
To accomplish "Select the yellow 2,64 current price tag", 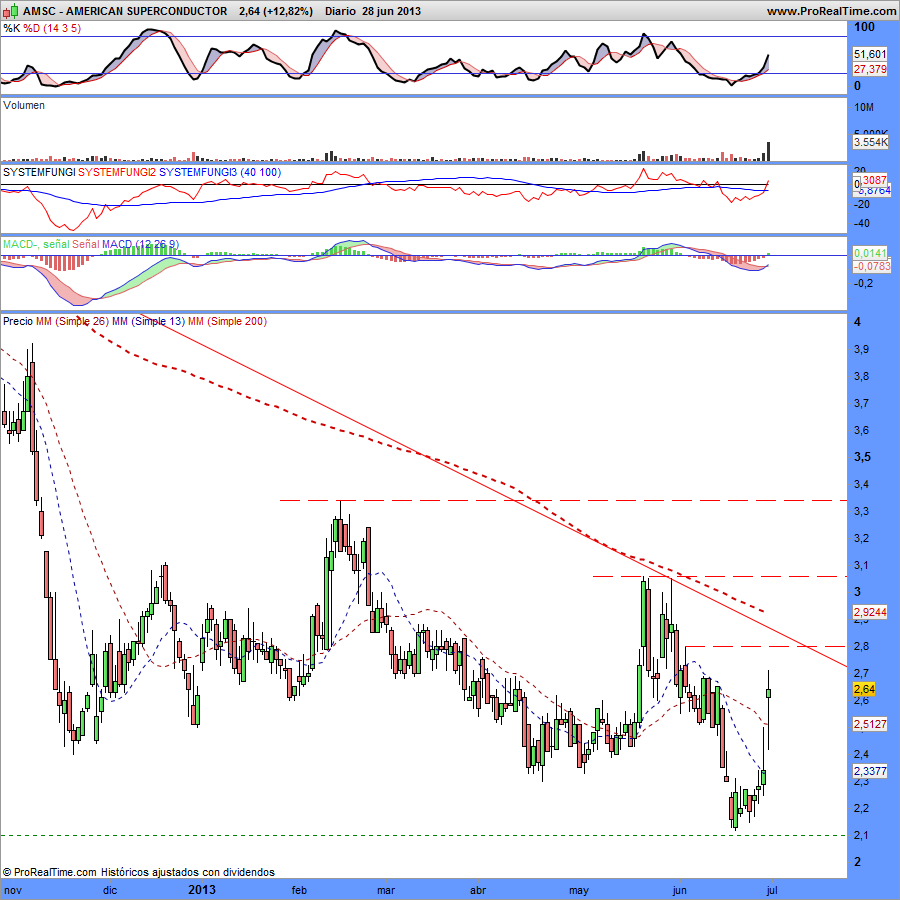I will click(x=864, y=689).
